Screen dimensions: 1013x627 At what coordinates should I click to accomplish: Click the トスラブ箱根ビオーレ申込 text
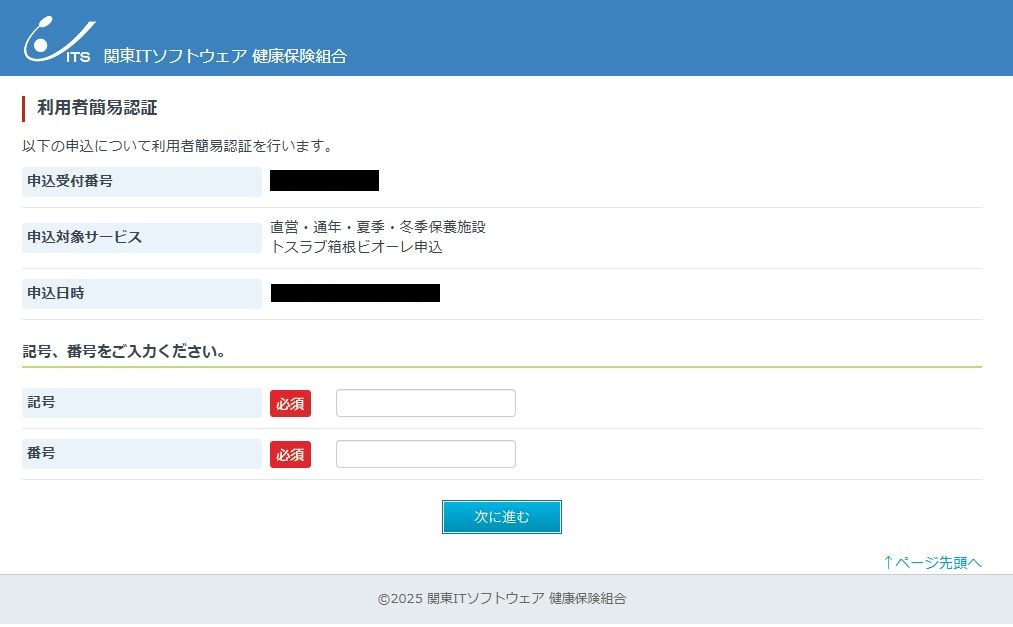[x=357, y=247]
